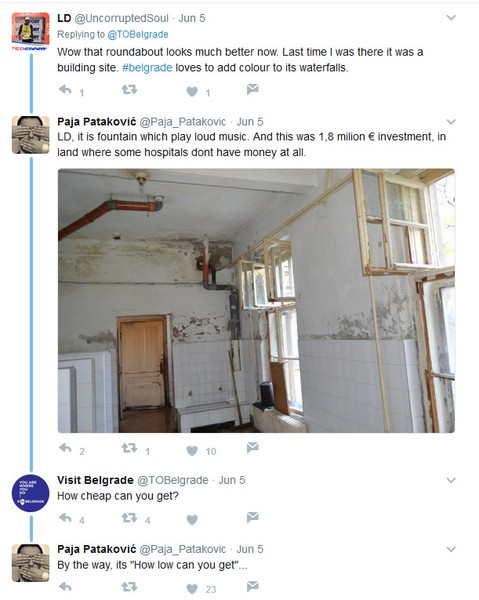Send LD's tweet via direct message

(253, 89)
